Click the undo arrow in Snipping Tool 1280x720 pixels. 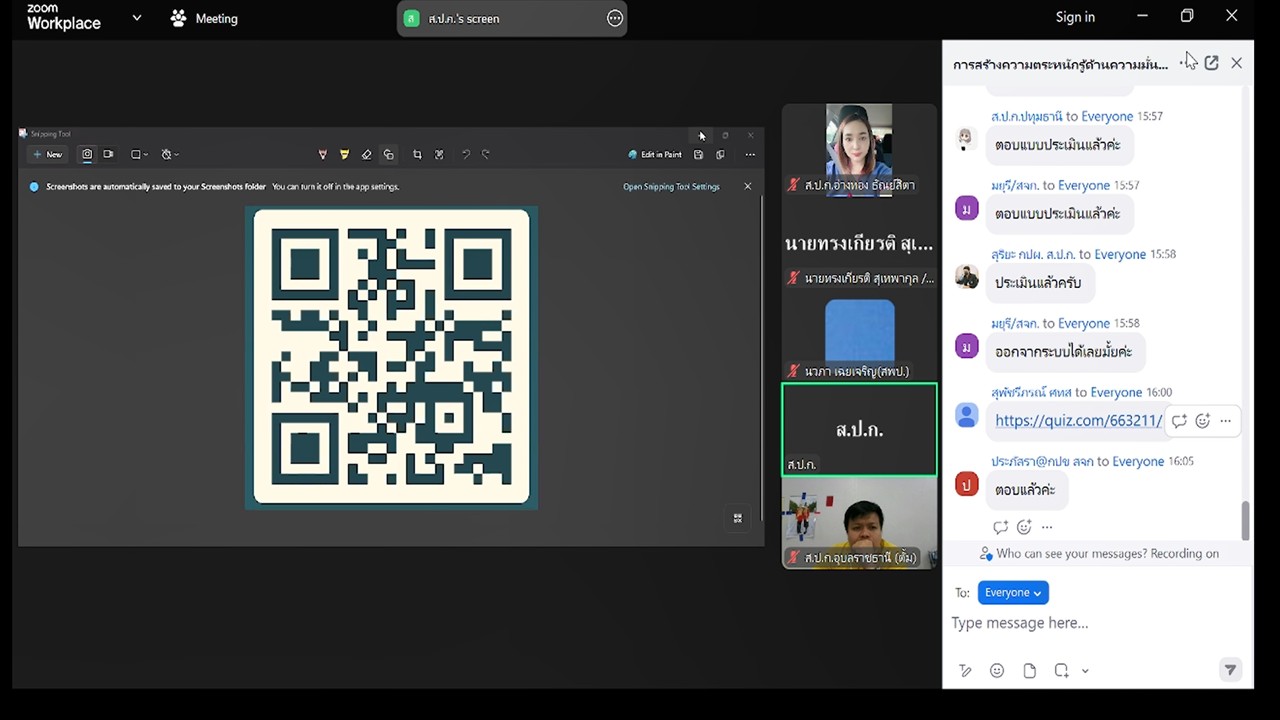(x=465, y=154)
